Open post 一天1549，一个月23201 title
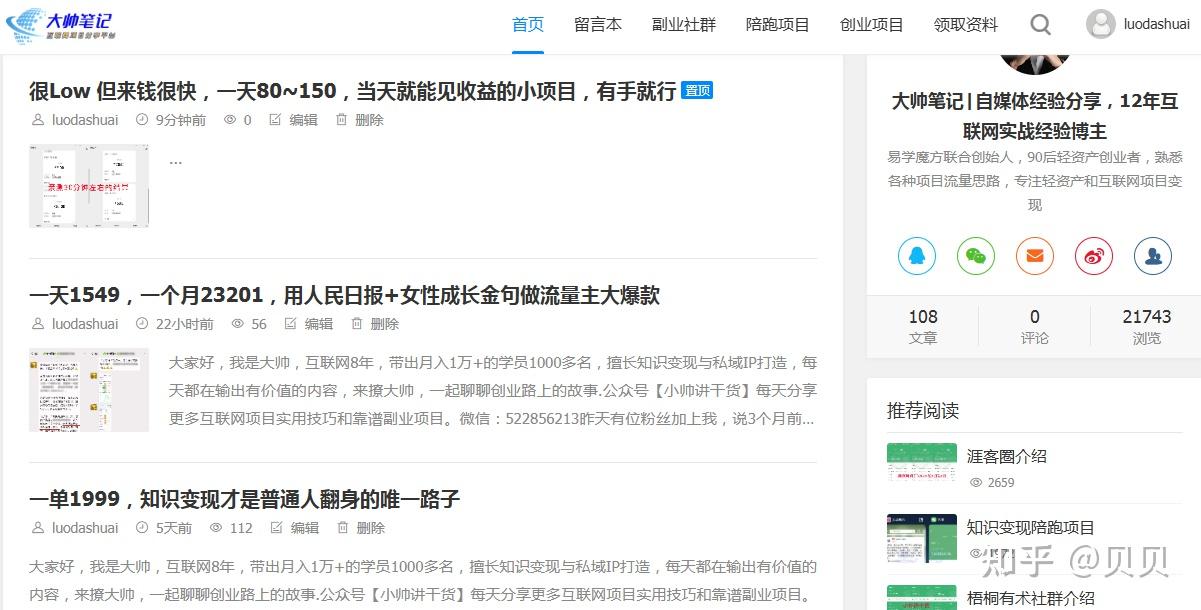This screenshot has width=1201, height=610. 345,295
